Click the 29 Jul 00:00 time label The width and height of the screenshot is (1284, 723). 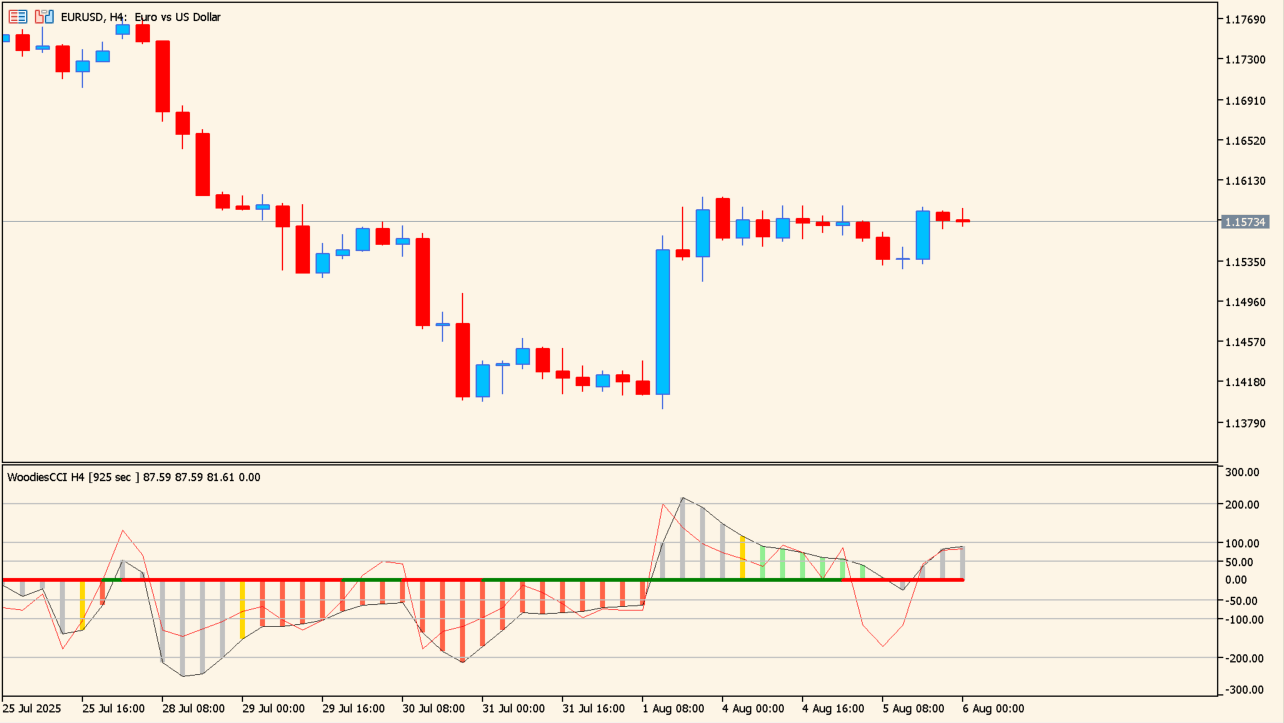click(274, 708)
